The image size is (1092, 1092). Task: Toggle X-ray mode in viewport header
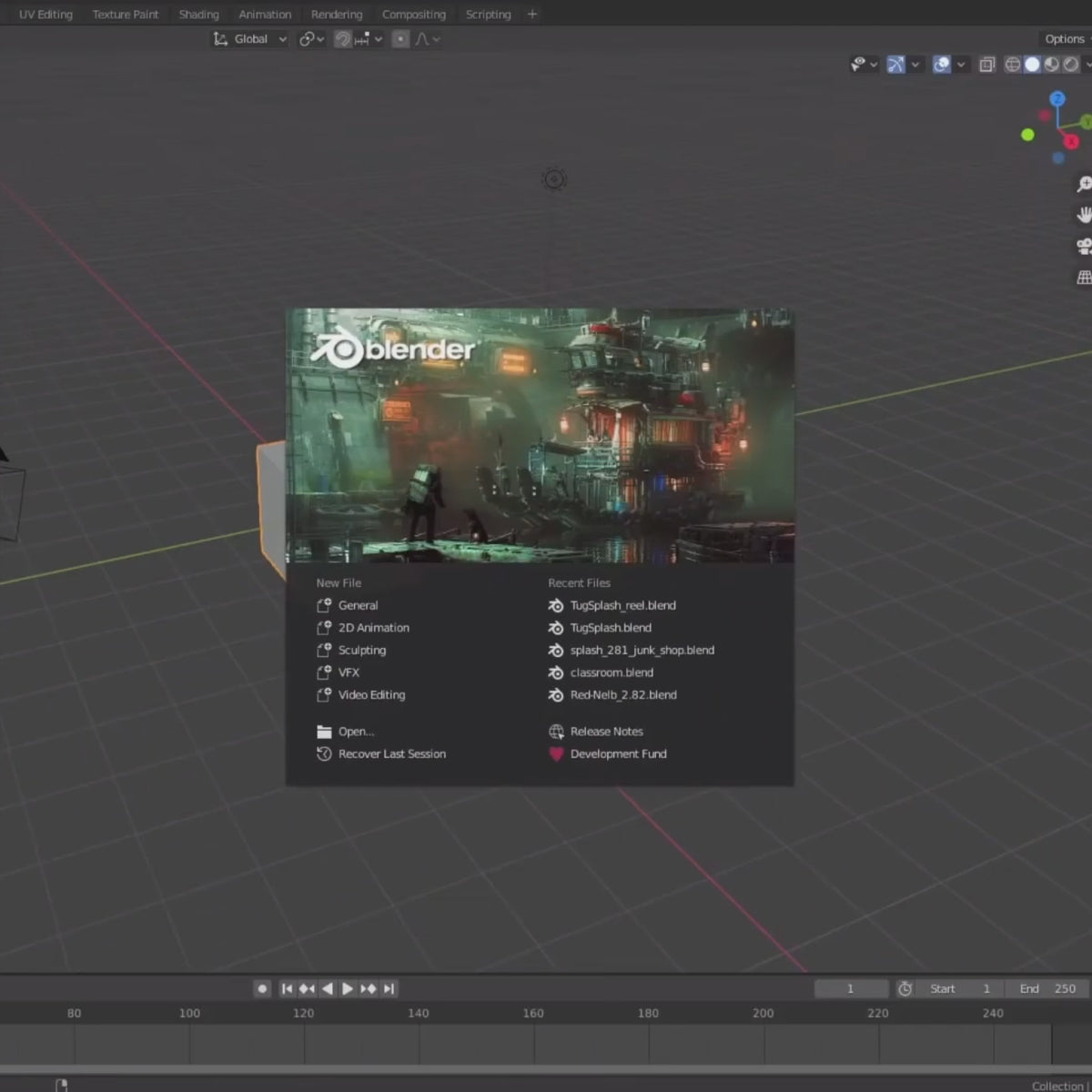click(986, 65)
